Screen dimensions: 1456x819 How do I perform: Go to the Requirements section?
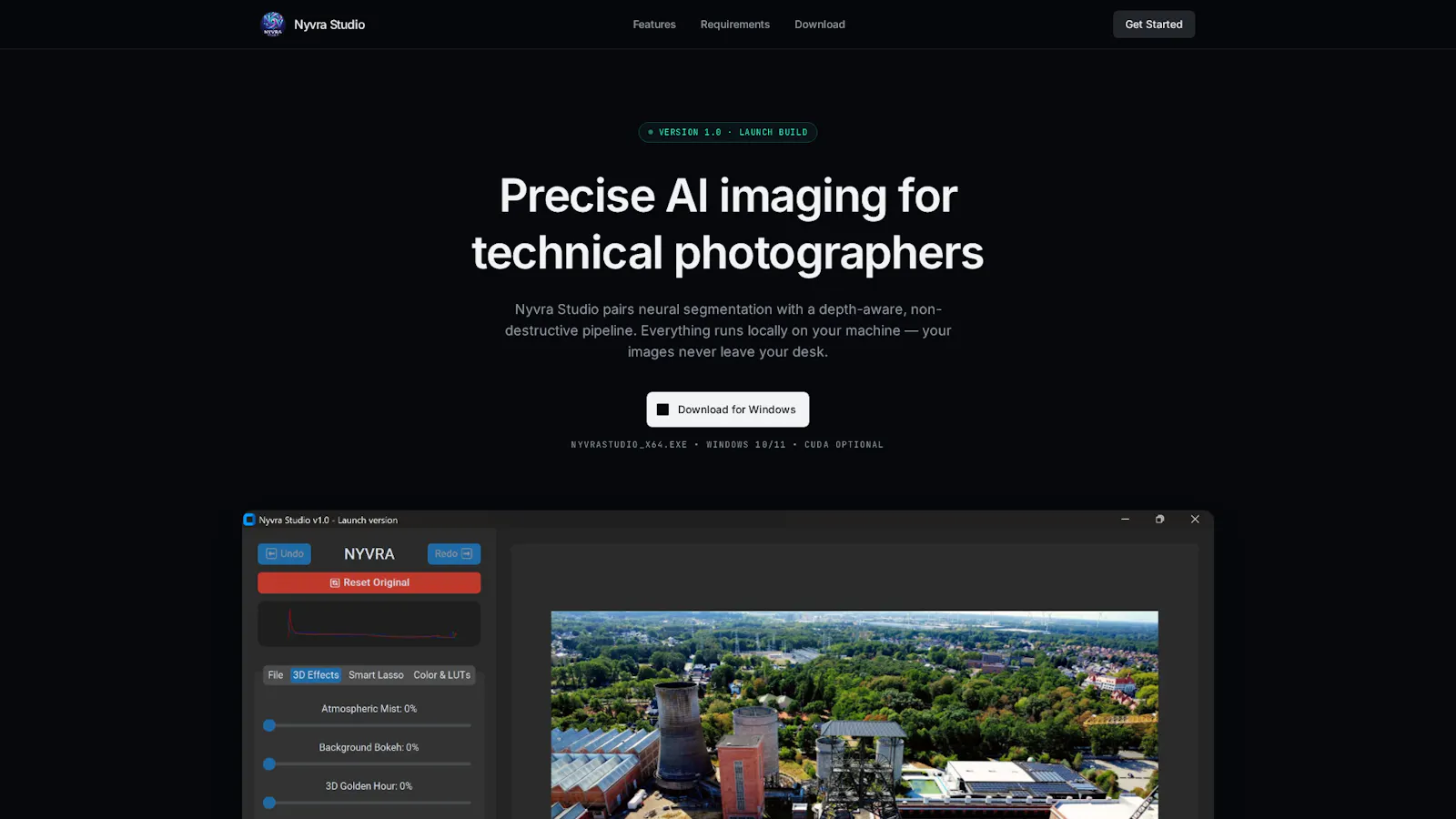[734, 25]
